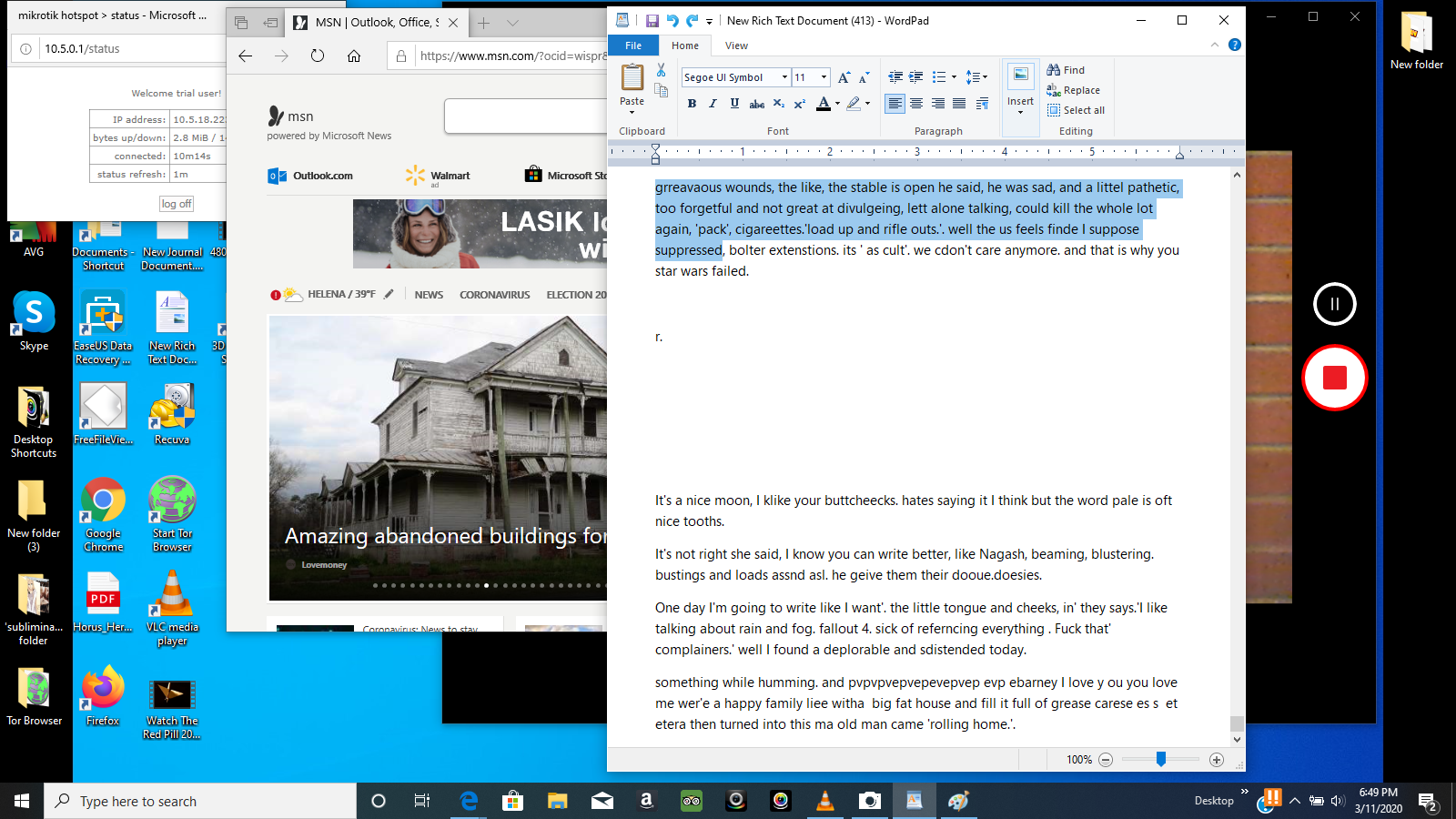Image resolution: width=1456 pixels, height=819 pixels.
Task: Open Customize Quick Access Toolbar dropdown
Action: coord(710,21)
